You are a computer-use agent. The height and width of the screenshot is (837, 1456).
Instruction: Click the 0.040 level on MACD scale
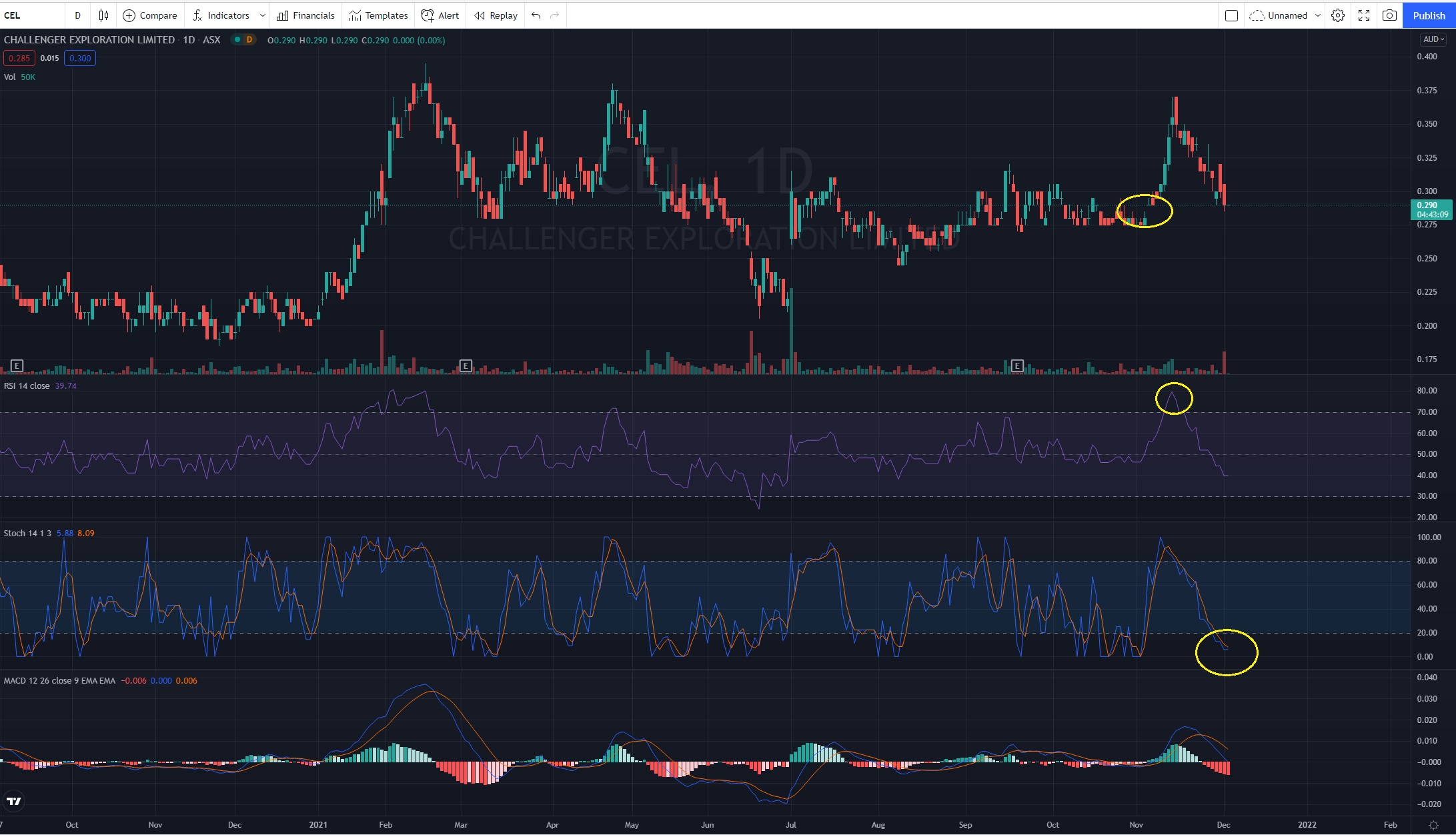(1427, 678)
